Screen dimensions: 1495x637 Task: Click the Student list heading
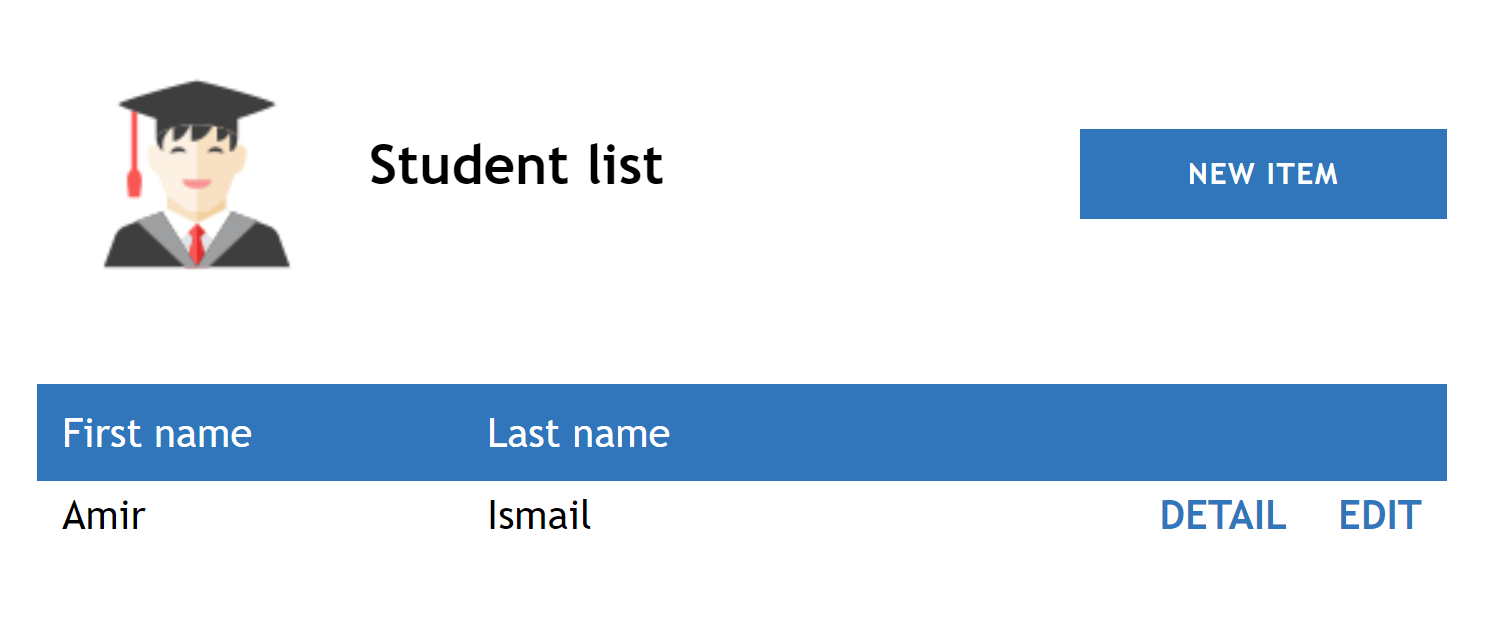point(516,165)
